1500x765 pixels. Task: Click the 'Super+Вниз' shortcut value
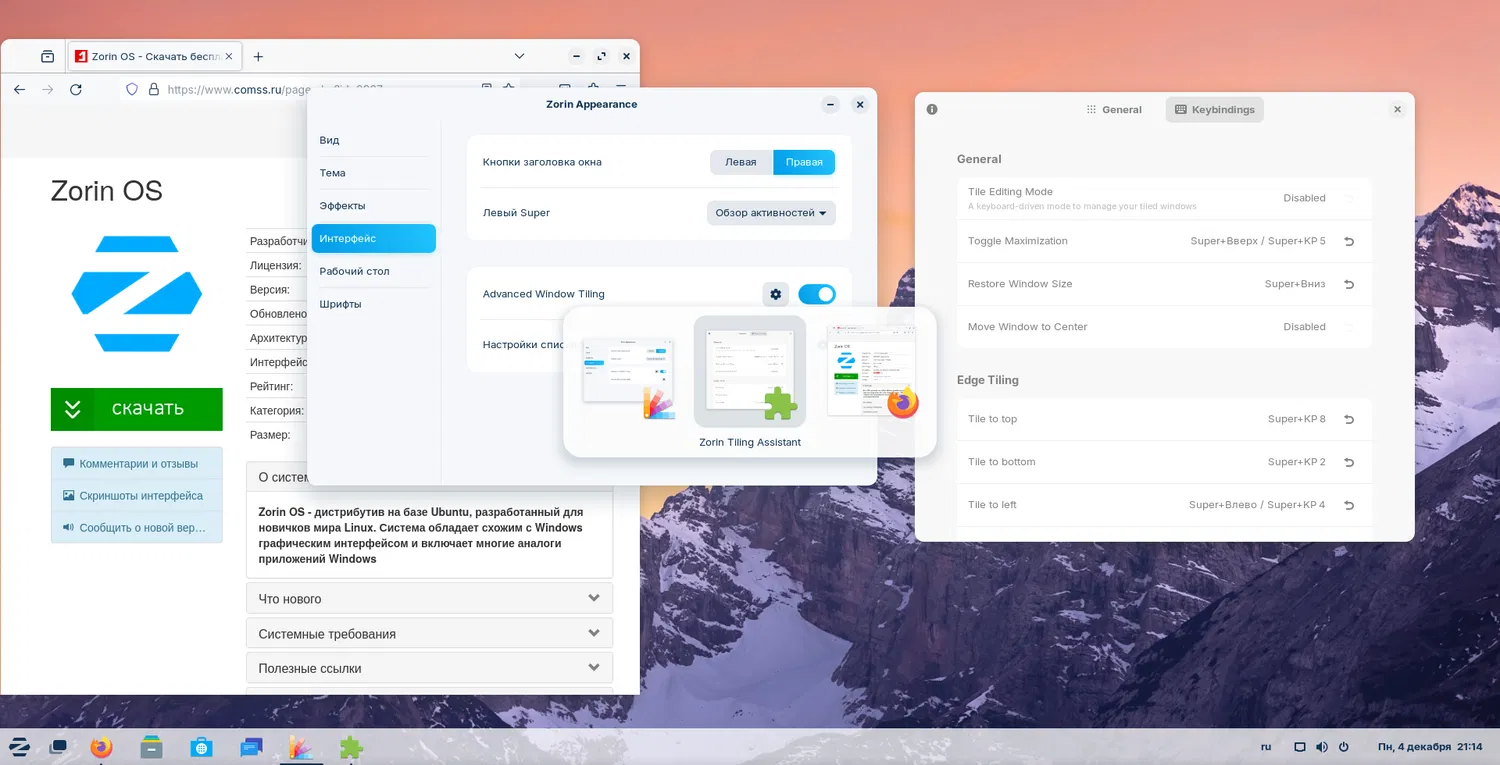(x=1295, y=284)
